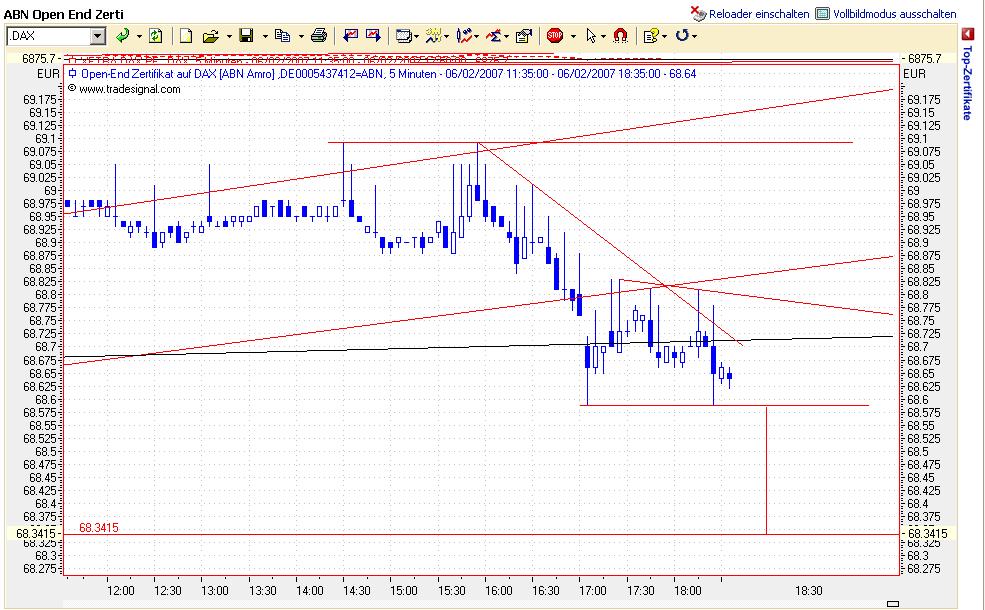Click the 'ABN Open End Zerti' heading
The width and height of the screenshot is (985, 610).
pos(64,14)
